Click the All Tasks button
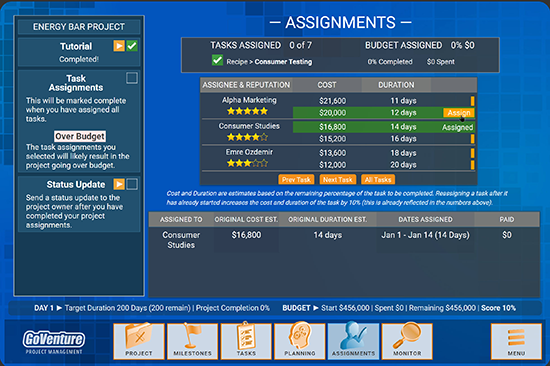 (378, 180)
